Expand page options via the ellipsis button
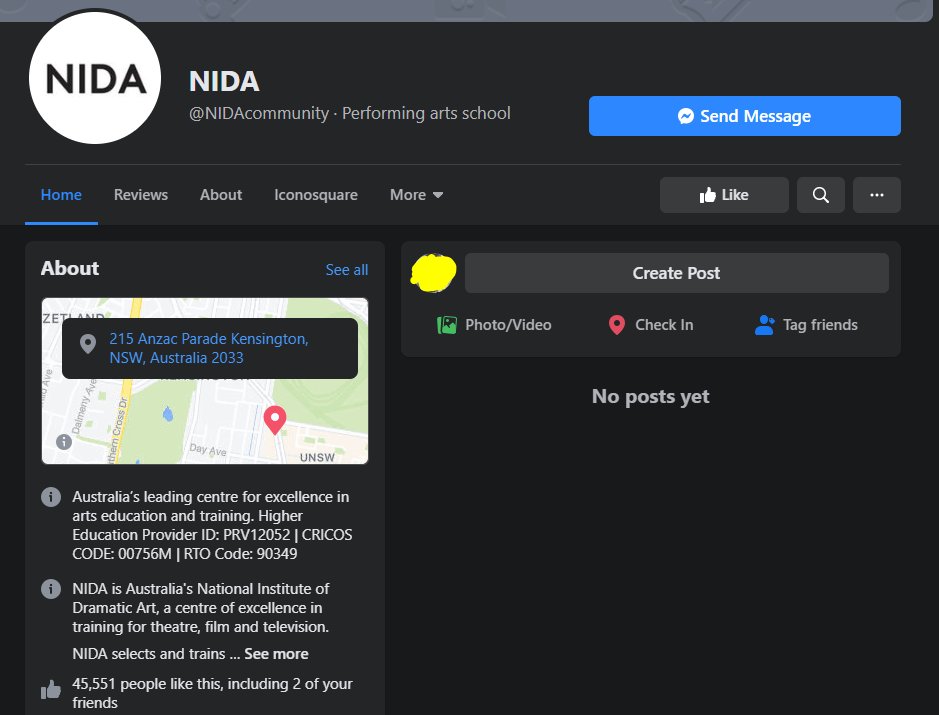 click(x=877, y=194)
